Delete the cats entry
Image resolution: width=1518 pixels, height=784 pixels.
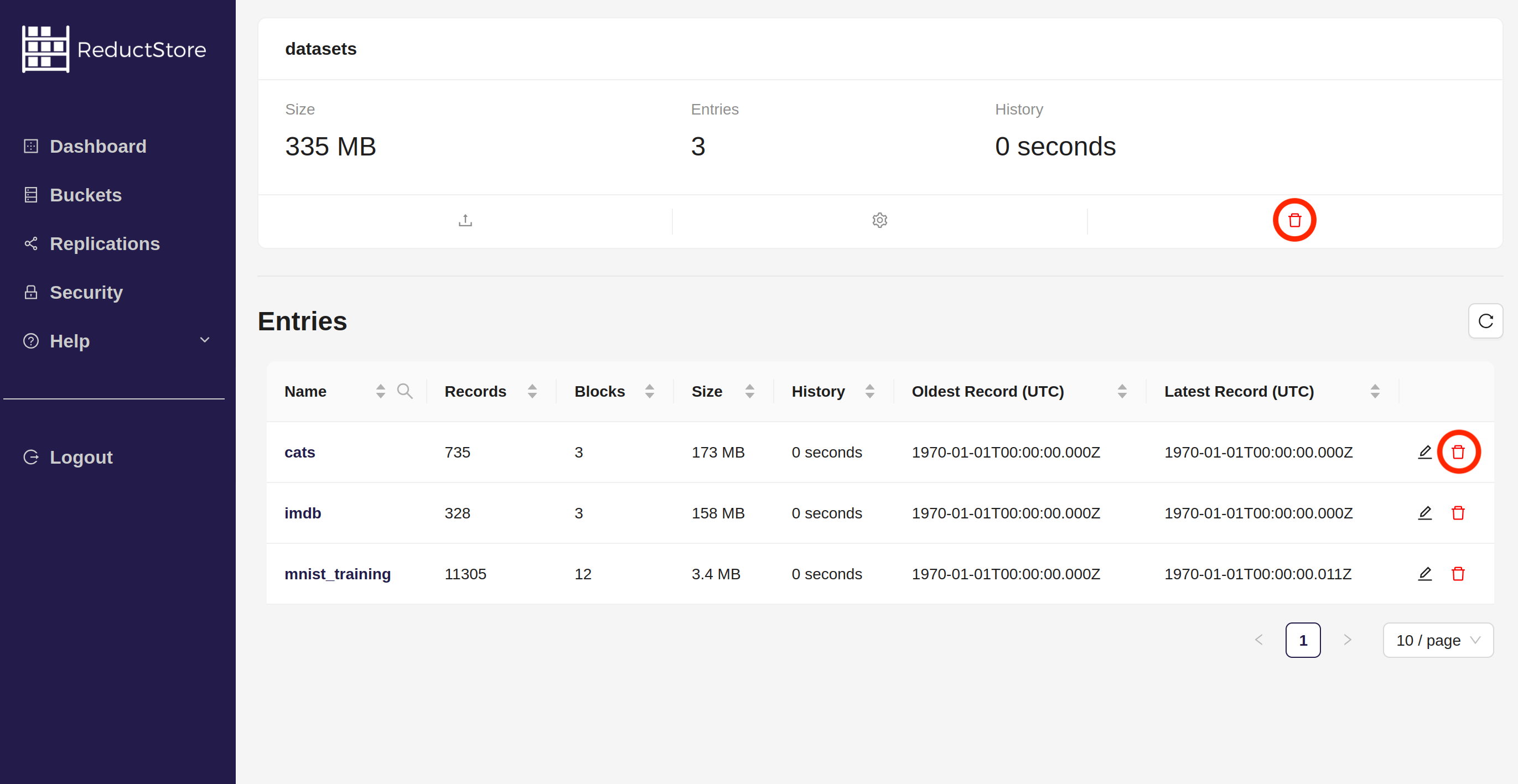point(1458,453)
